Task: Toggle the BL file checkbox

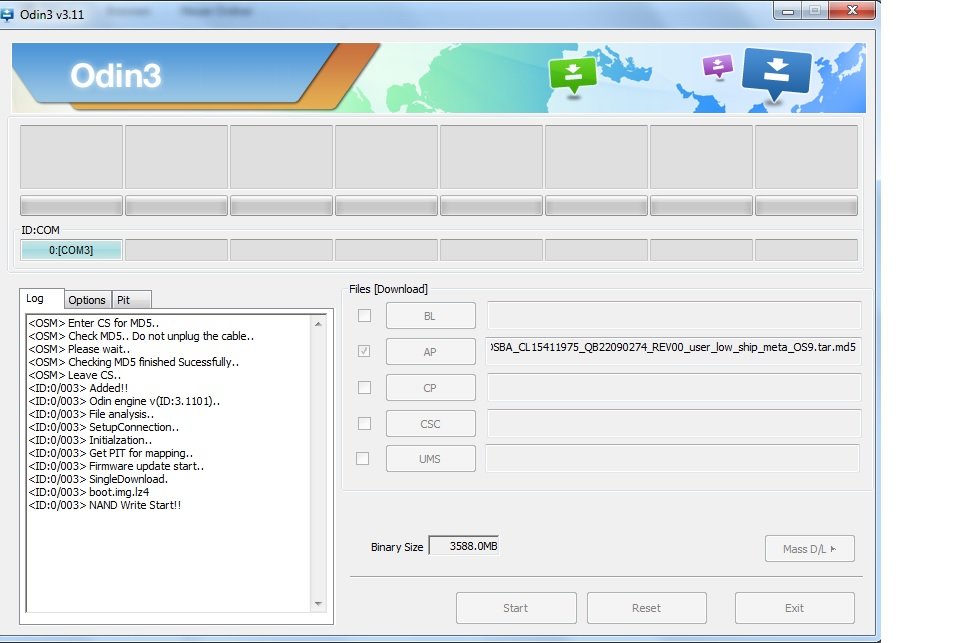Action: (364, 315)
